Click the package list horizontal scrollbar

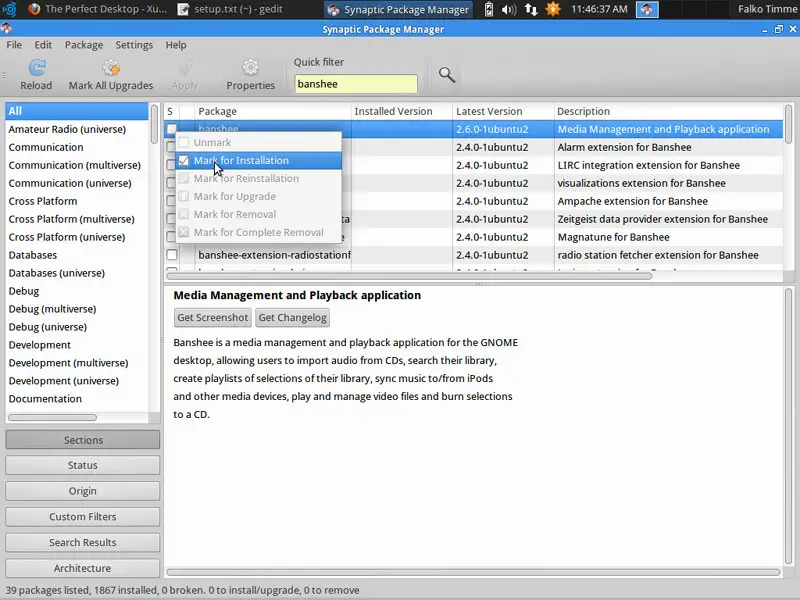[409, 276]
